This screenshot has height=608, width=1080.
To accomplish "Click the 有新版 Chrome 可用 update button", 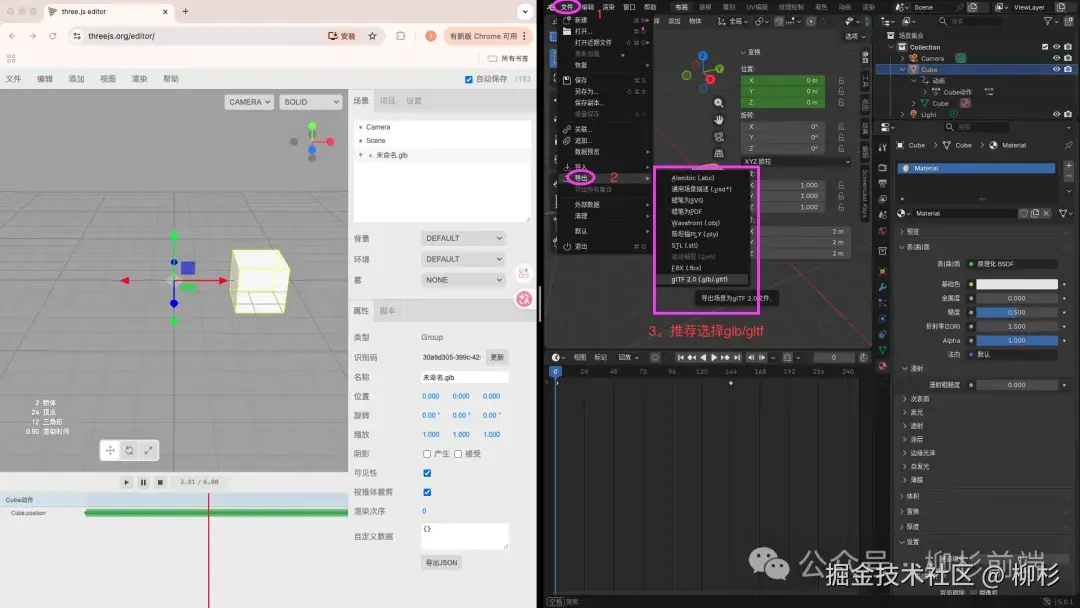I will (488, 36).
